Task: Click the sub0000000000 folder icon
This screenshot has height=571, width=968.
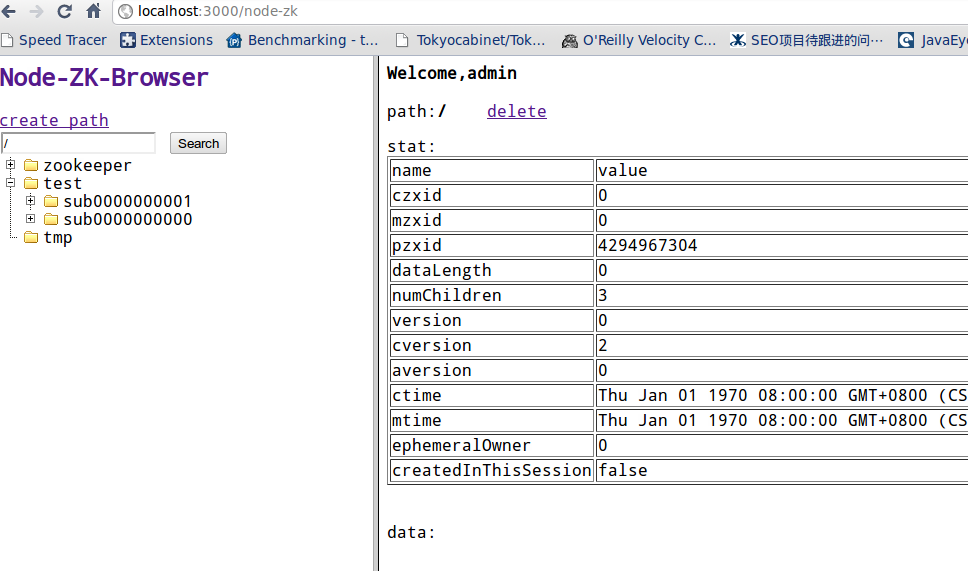Action: coord(51,219)
